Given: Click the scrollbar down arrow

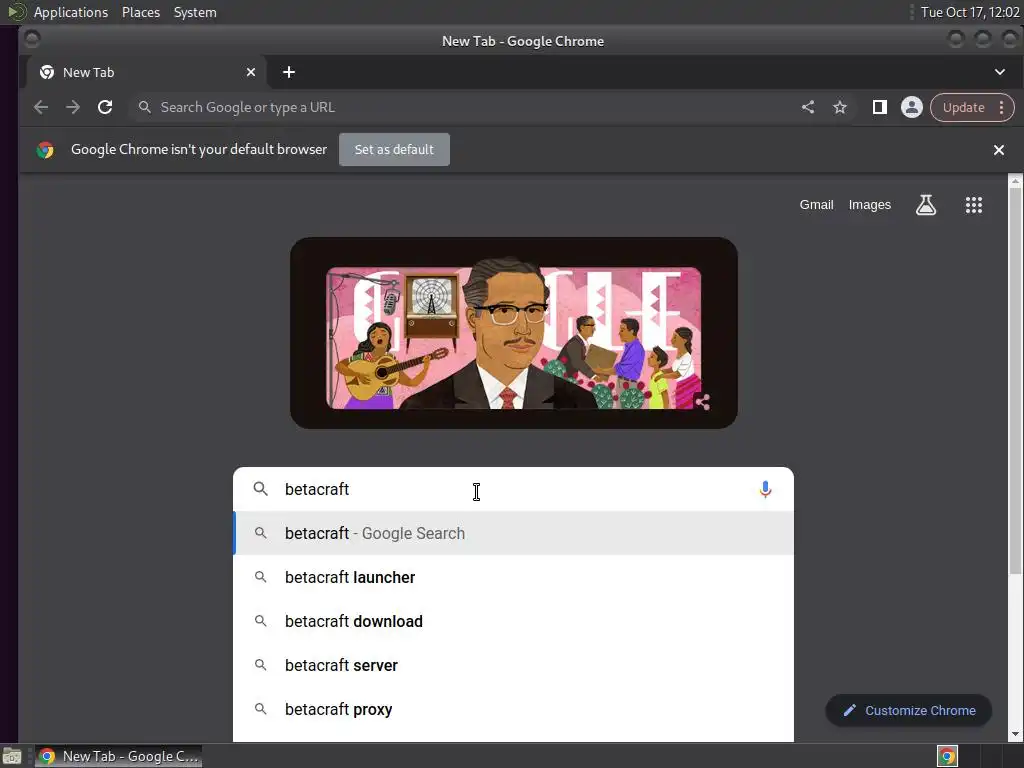Looking at the screenshot, I should click(1015, 734).
